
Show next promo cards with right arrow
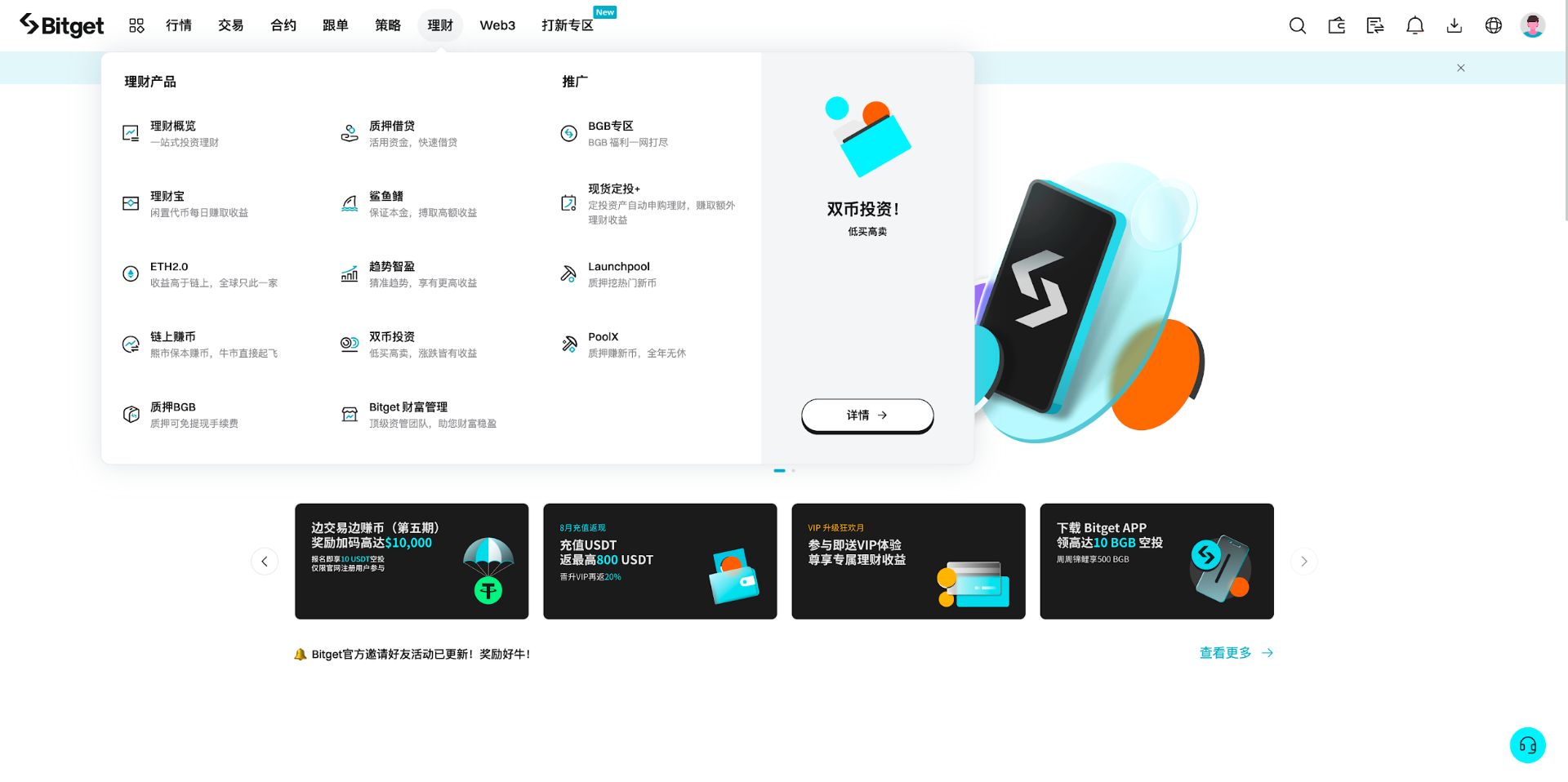pyautogui.click(x=1304, y=561)
